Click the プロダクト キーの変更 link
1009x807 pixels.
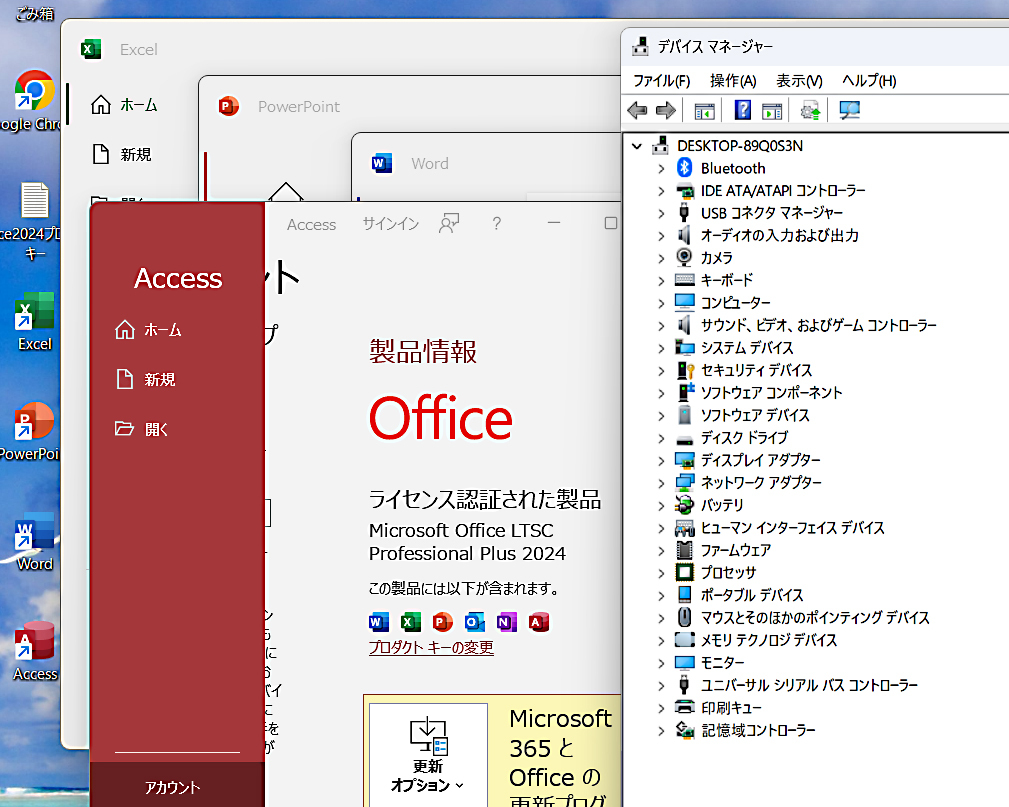[x=431, y=647]
